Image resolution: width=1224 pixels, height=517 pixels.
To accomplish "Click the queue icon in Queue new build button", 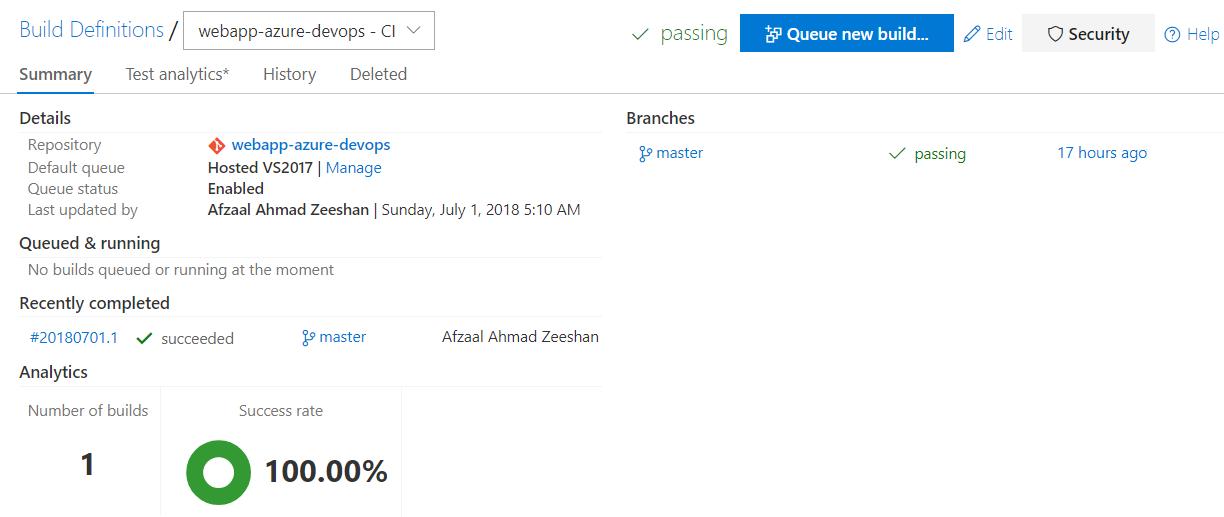I will coord(773,34).
